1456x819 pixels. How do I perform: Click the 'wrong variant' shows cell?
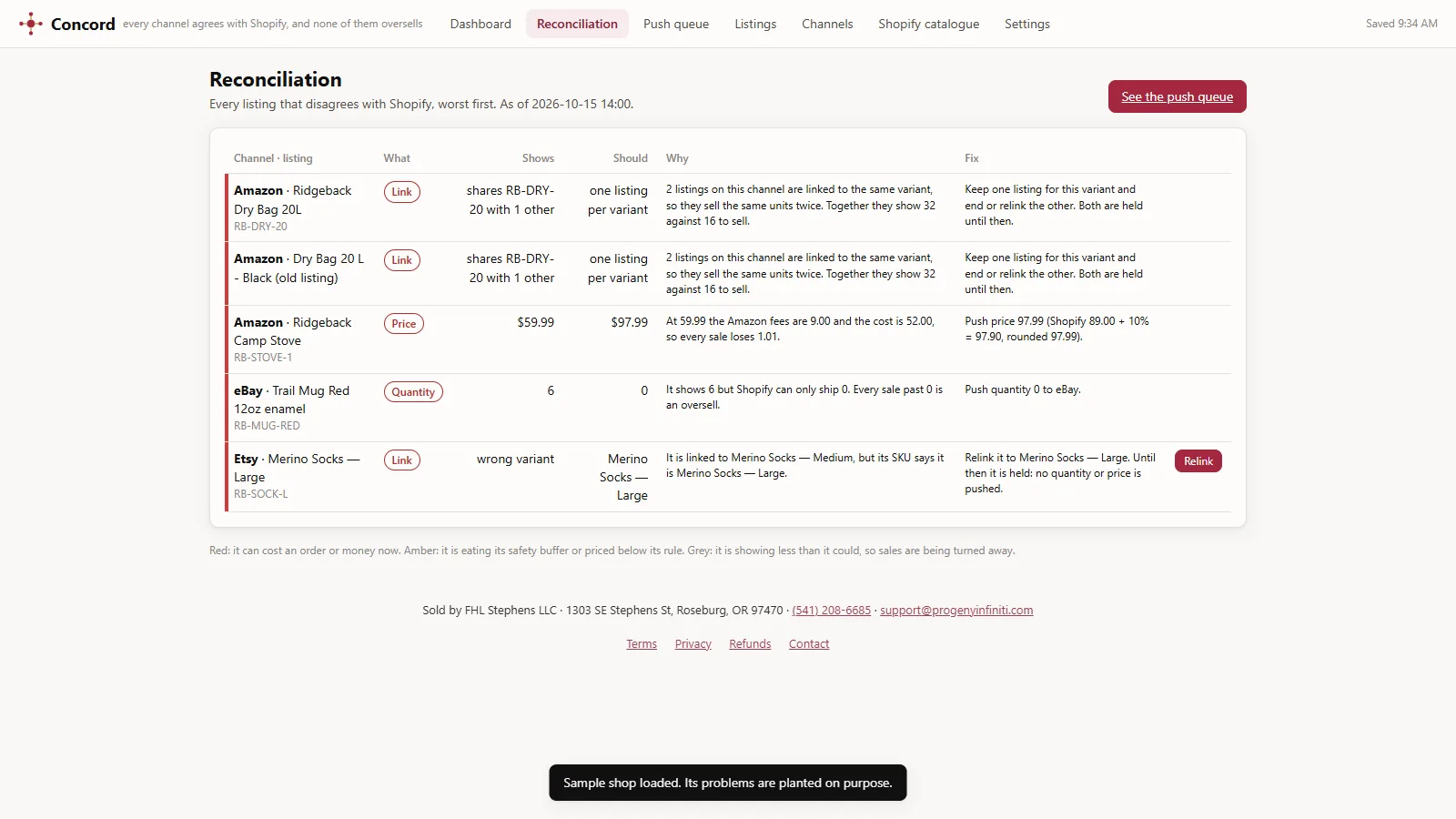pos(515,459)
